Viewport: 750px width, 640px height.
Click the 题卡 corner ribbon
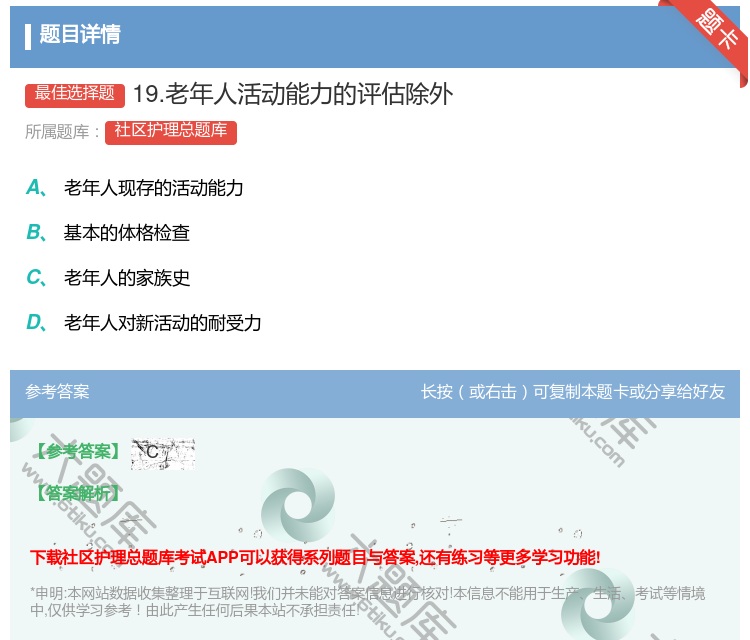click(x=716, y=32)
